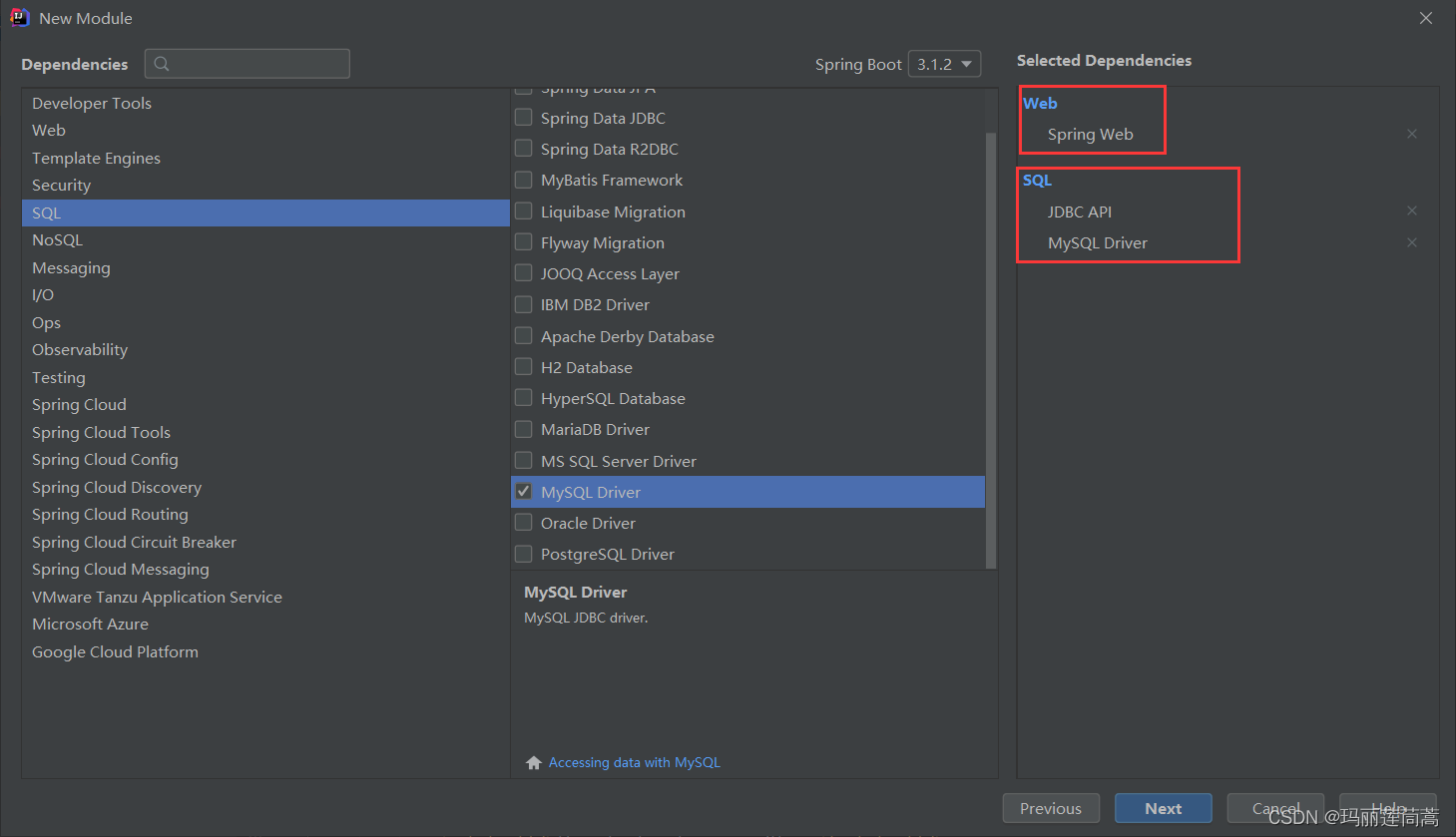Click the IntelliJ IDEA logo in title bar
This screenshot has height=837, width=1456.
19,18
